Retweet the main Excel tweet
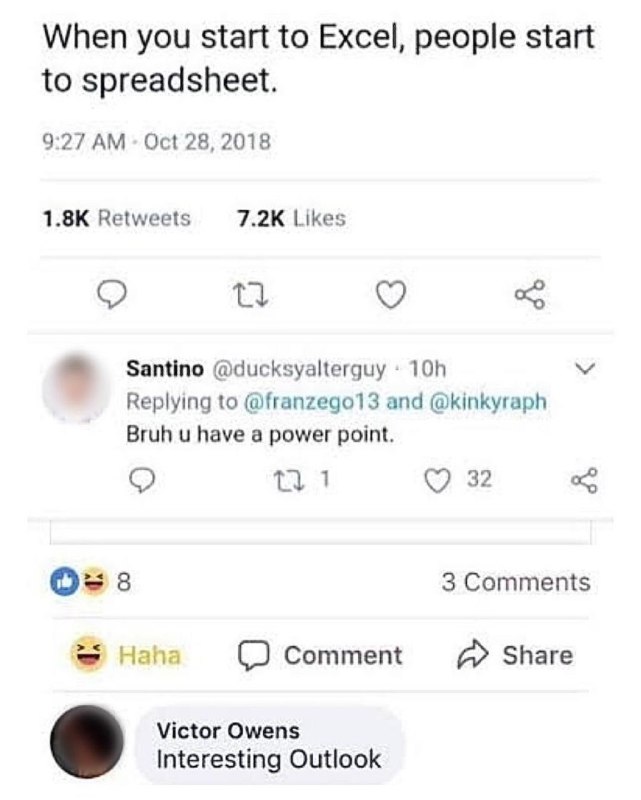This screenshot has width=641, height=800. 250,295
